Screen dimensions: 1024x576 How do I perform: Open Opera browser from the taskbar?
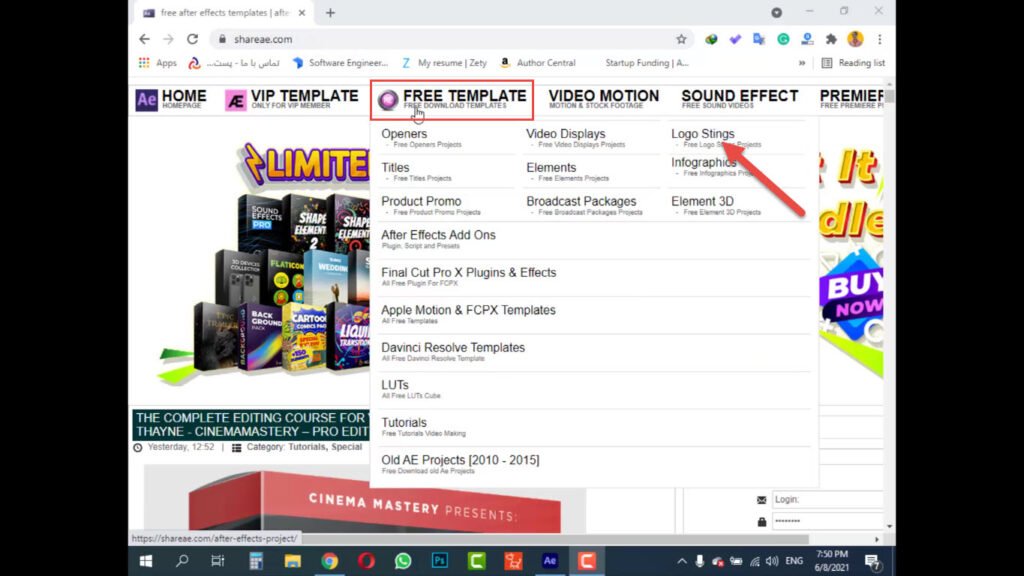[366, 561]
